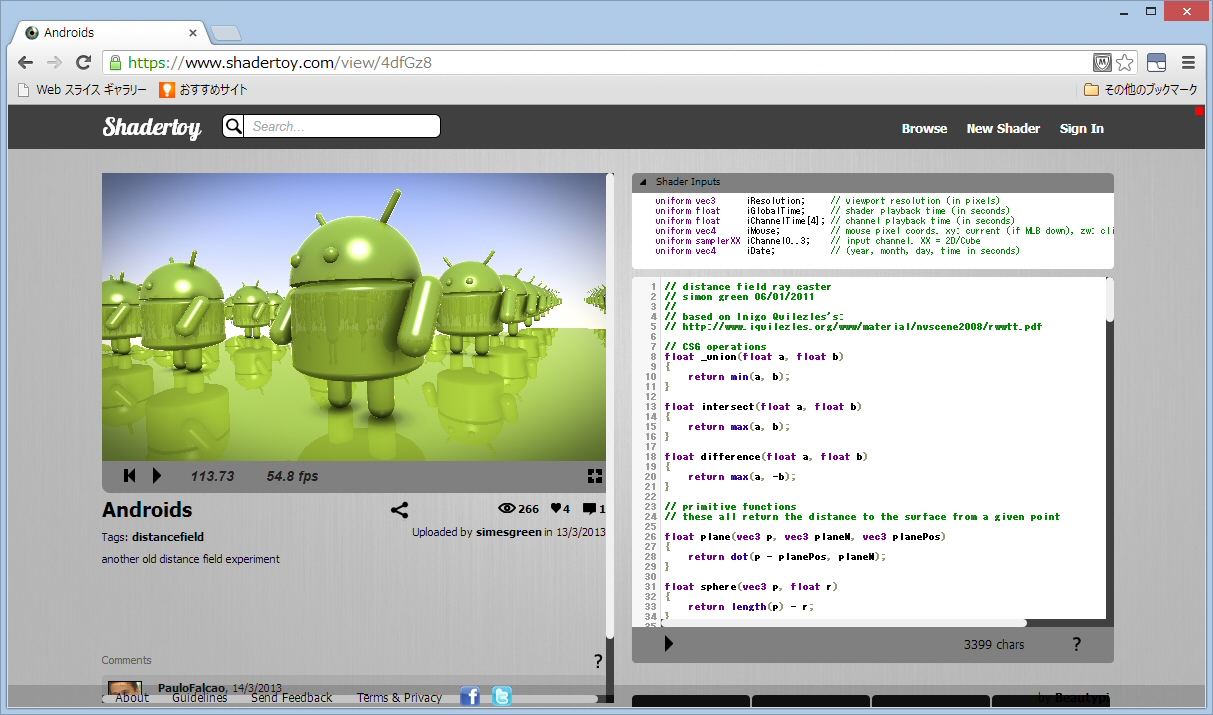The image size is (1213, 715).
Task: Click the play/pause button under shader preview
Action: (x=157, y=476)
